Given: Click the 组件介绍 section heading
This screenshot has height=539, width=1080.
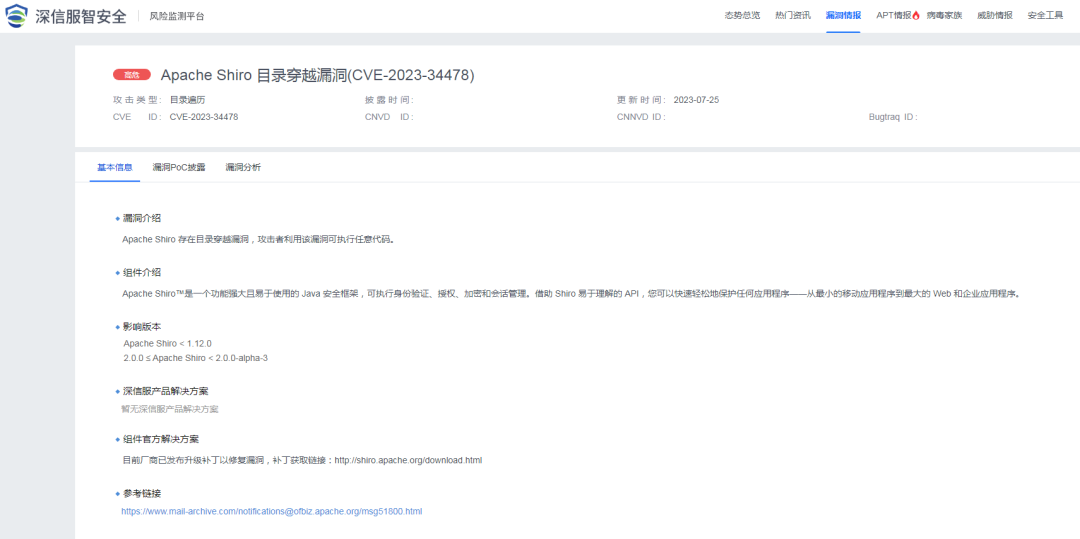Looking at the screenshot, I should tap(142, 273).
